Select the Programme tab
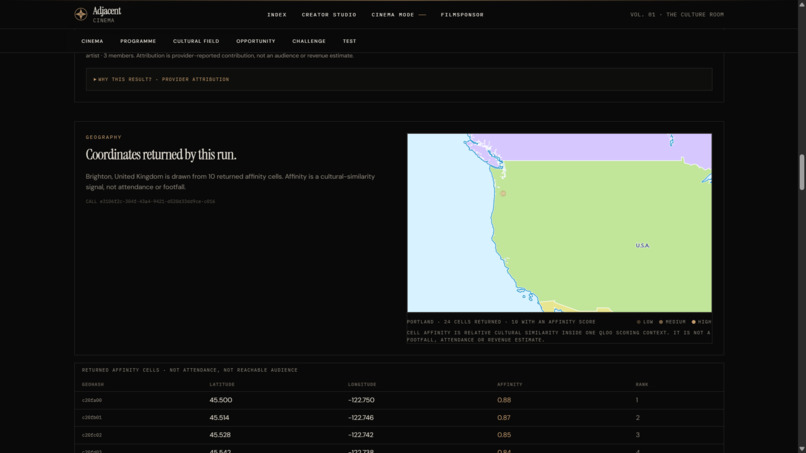The width and height of the screenshot is (806, 453). click(138, 41)
